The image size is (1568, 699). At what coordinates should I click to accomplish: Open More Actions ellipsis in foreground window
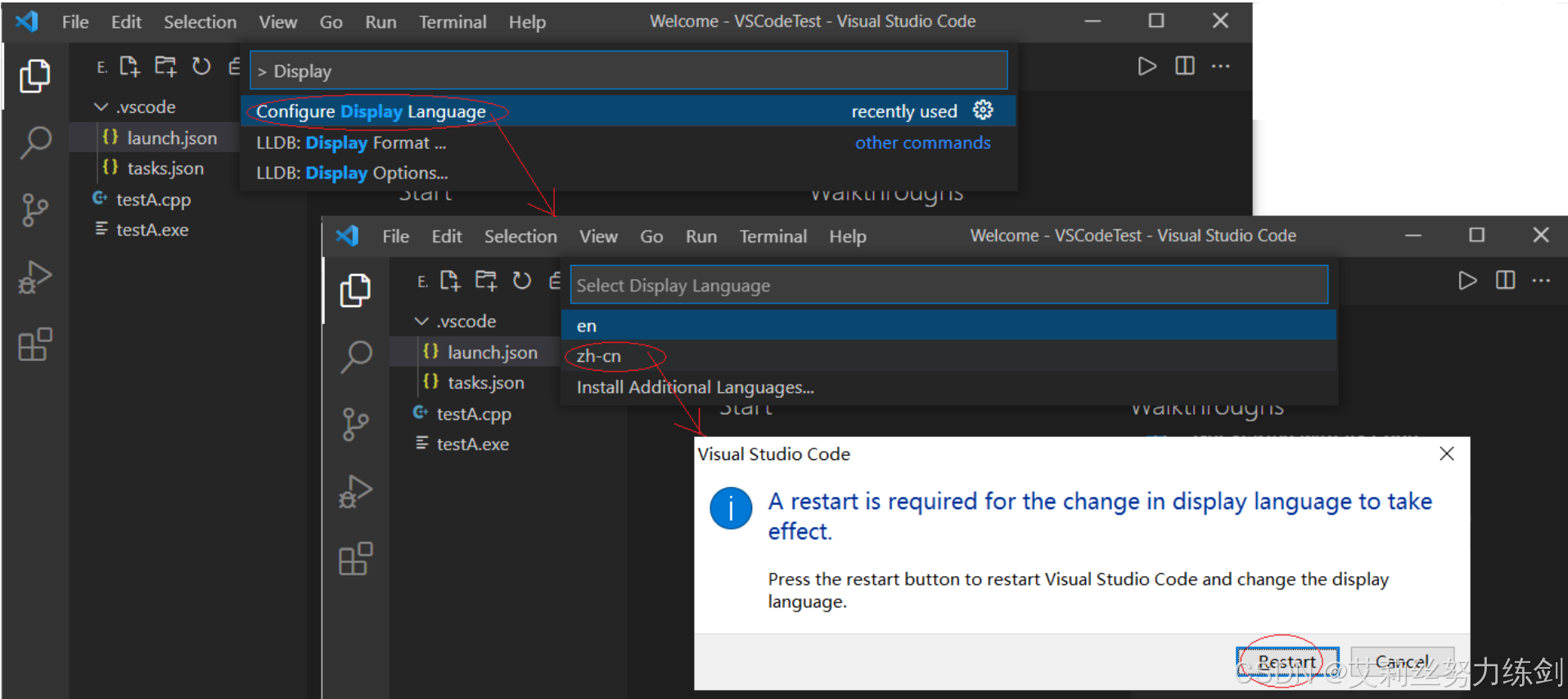pyautogui.click(x=1541, y=280)
